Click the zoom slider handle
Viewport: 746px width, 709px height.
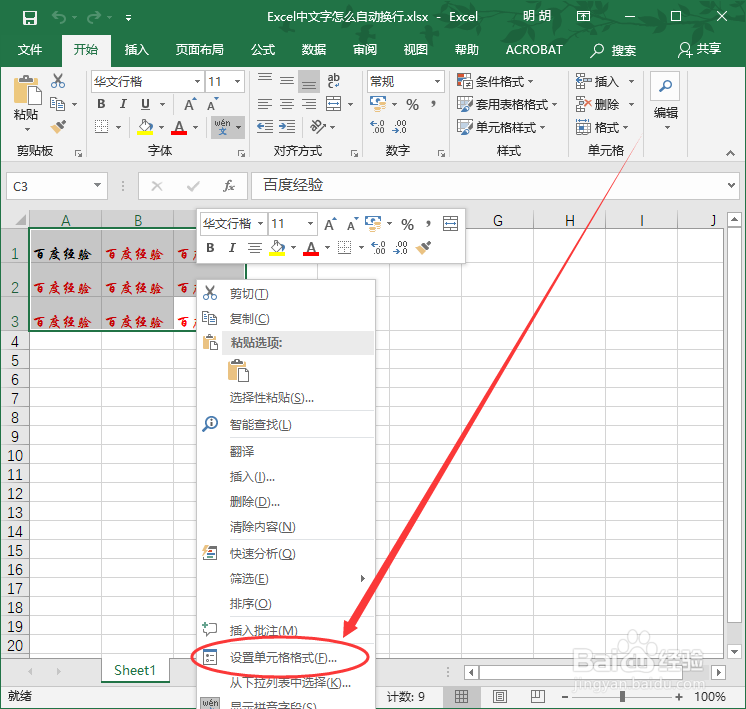tap(622, 697)
